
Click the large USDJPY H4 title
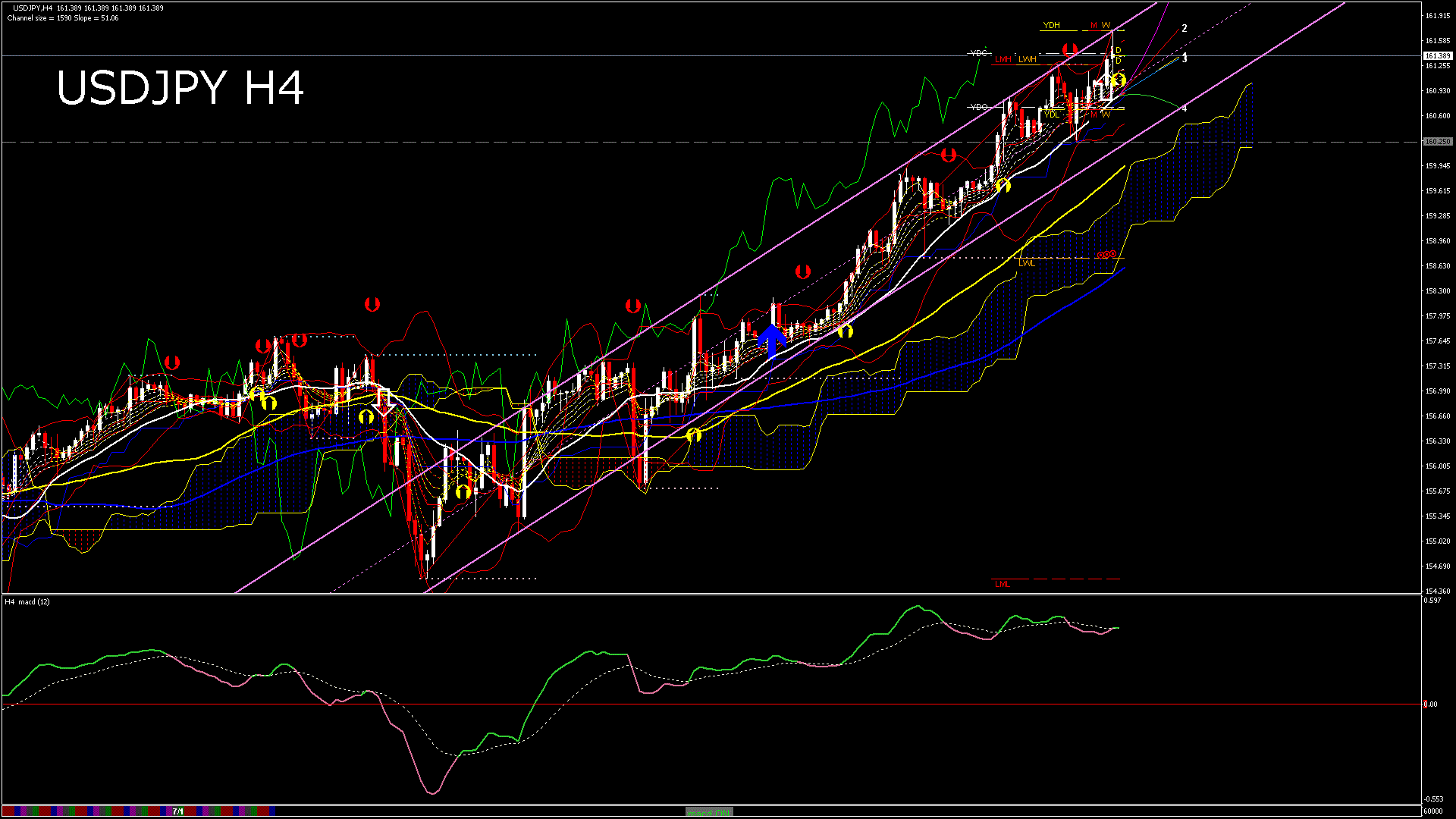coord(180,88)
